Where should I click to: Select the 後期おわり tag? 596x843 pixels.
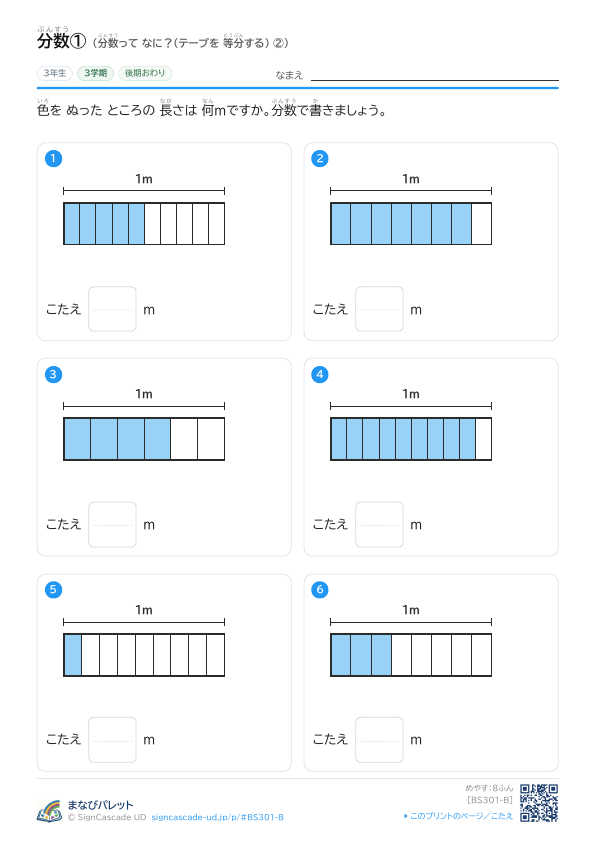(145, 73)
